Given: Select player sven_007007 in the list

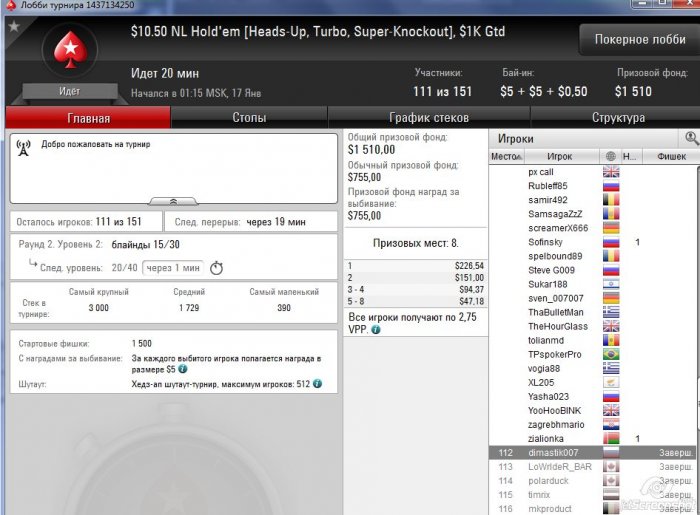Looking at the screenshot, I should pos(592,298).
